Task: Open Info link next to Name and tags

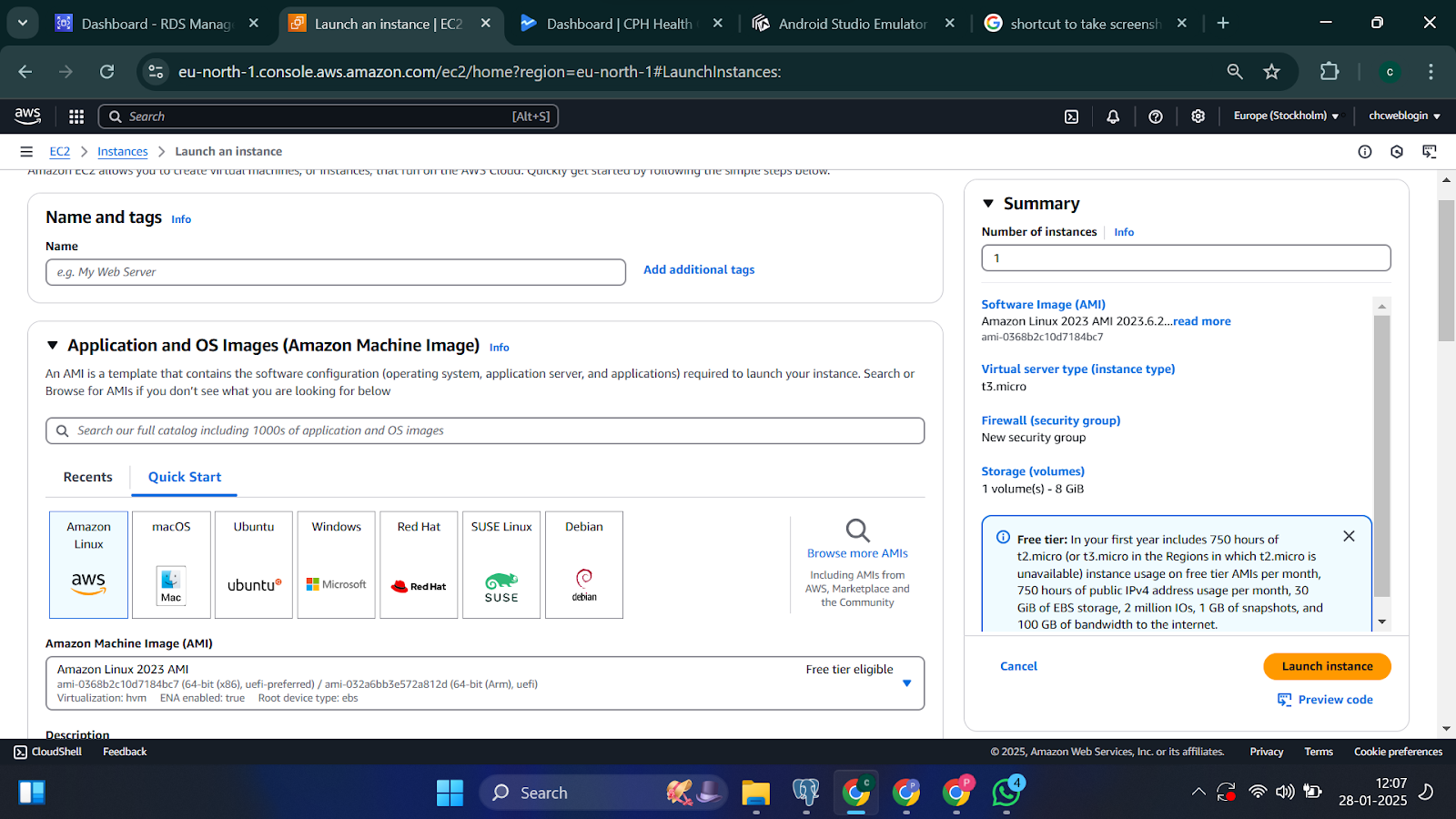Action: coord(181,219)
